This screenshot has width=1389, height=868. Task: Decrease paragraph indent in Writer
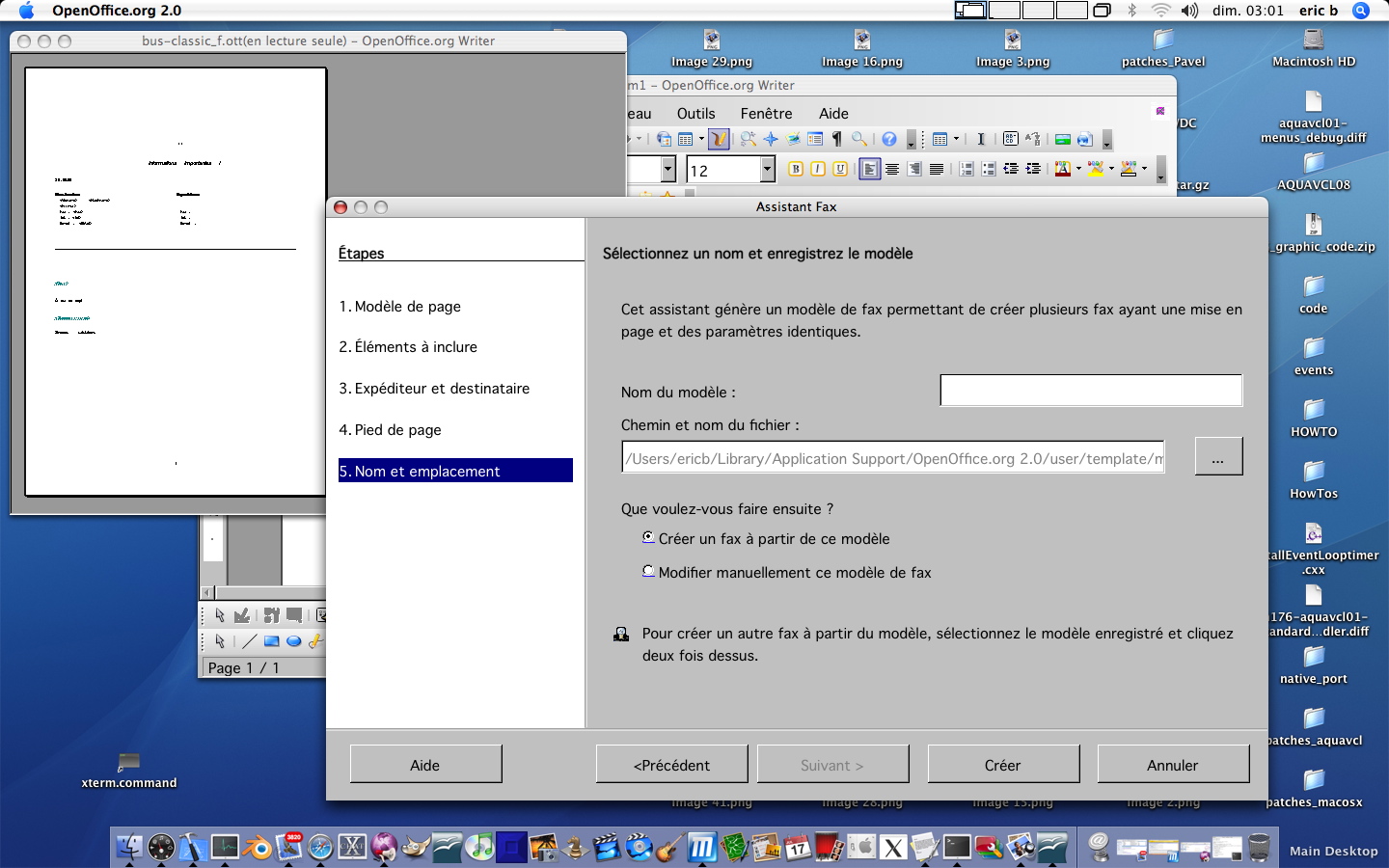[x=1011, y=170]
